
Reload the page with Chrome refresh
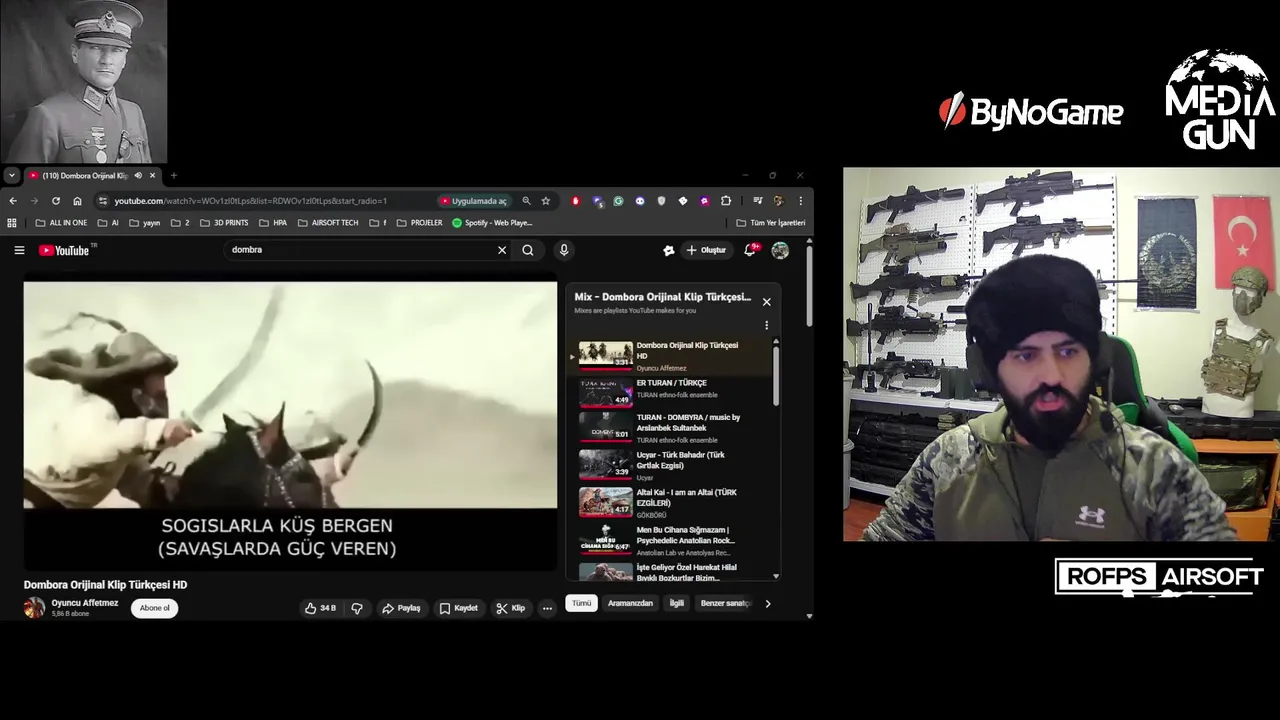point(56,201)
